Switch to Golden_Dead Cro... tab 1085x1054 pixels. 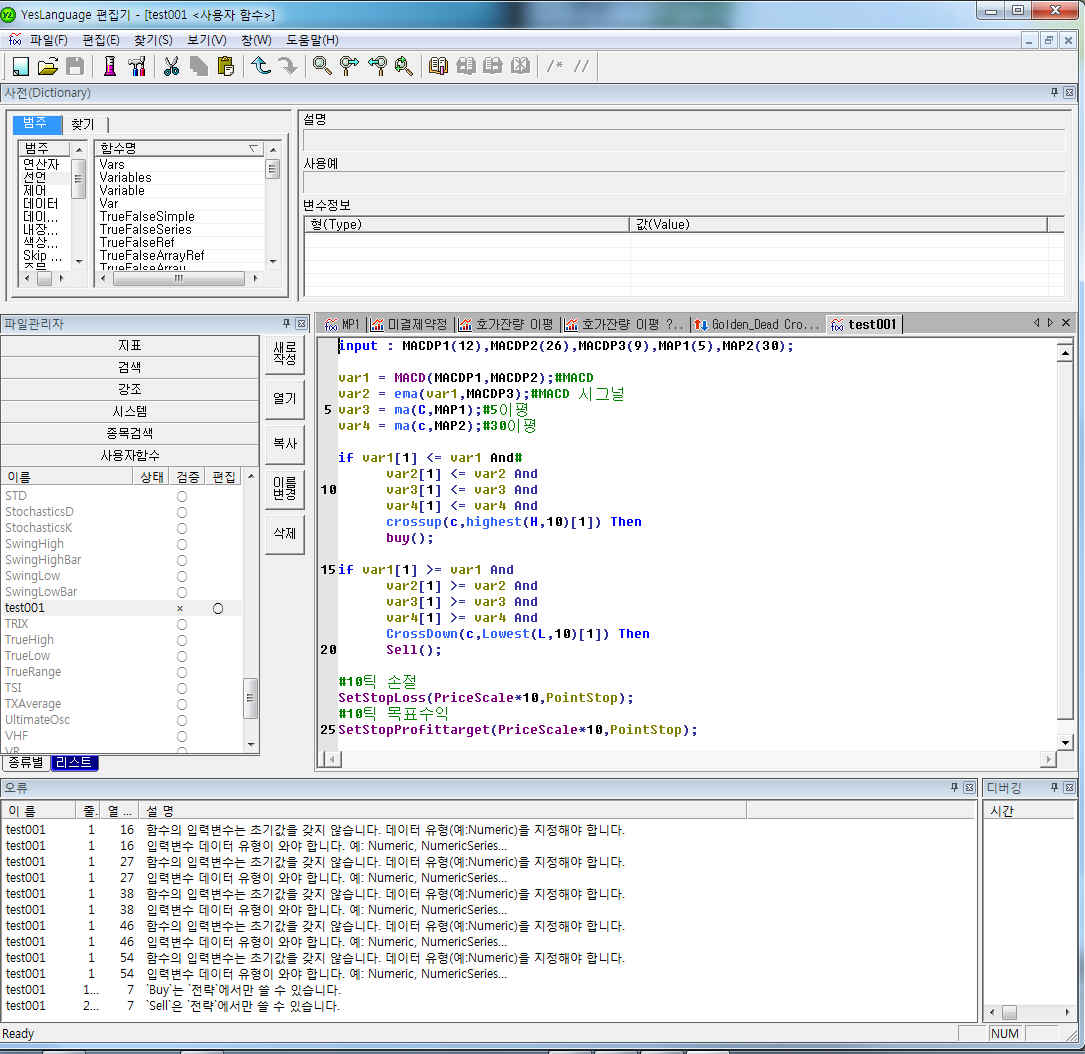758,324
